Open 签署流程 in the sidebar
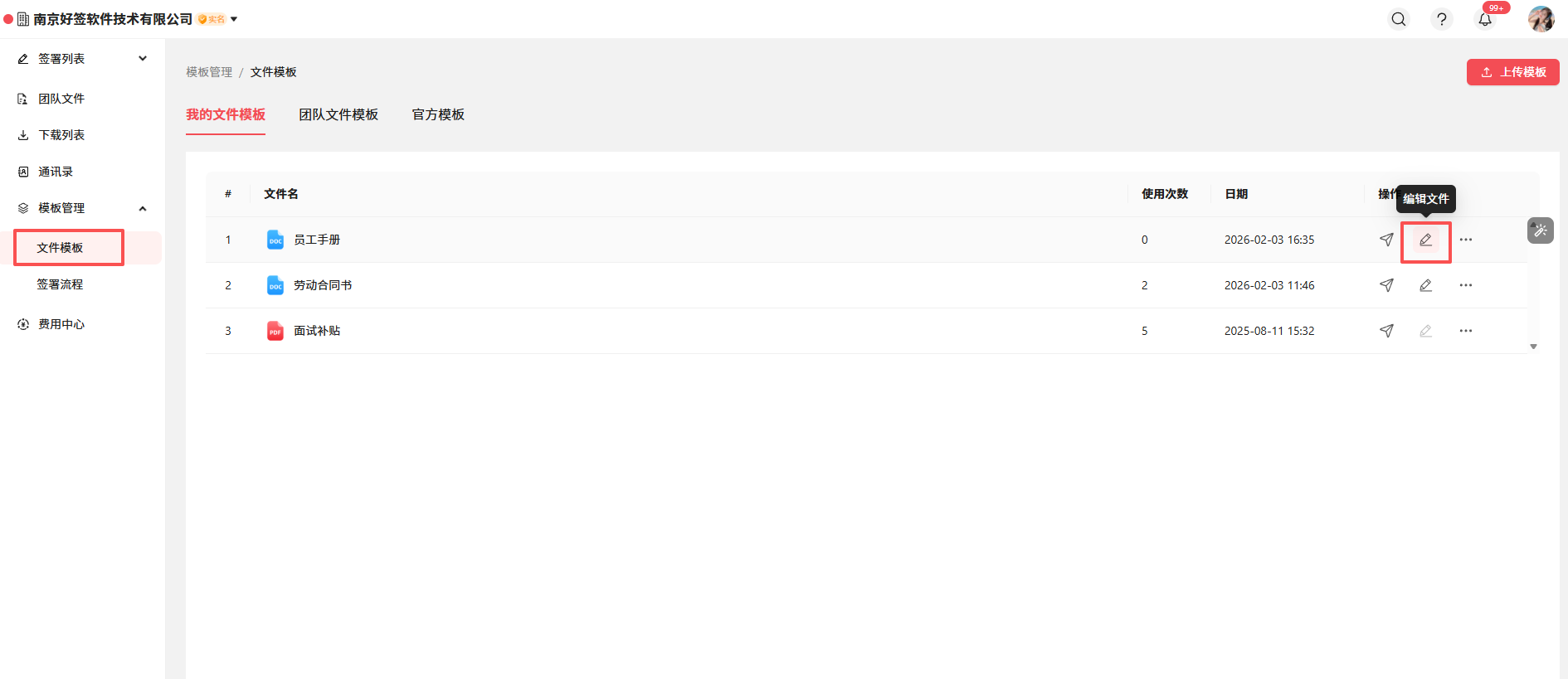1568x679 pixels. coord(60,284)
